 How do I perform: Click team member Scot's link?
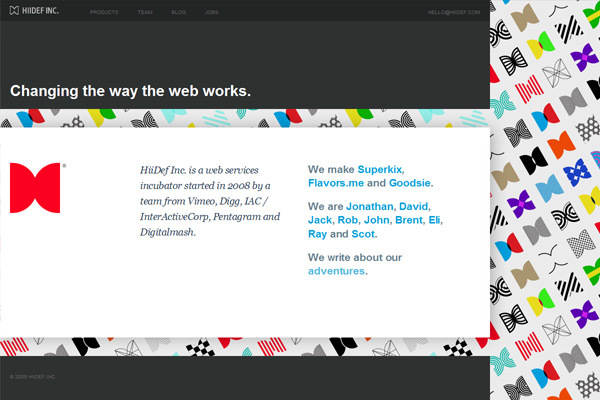(x=363, y=234)
